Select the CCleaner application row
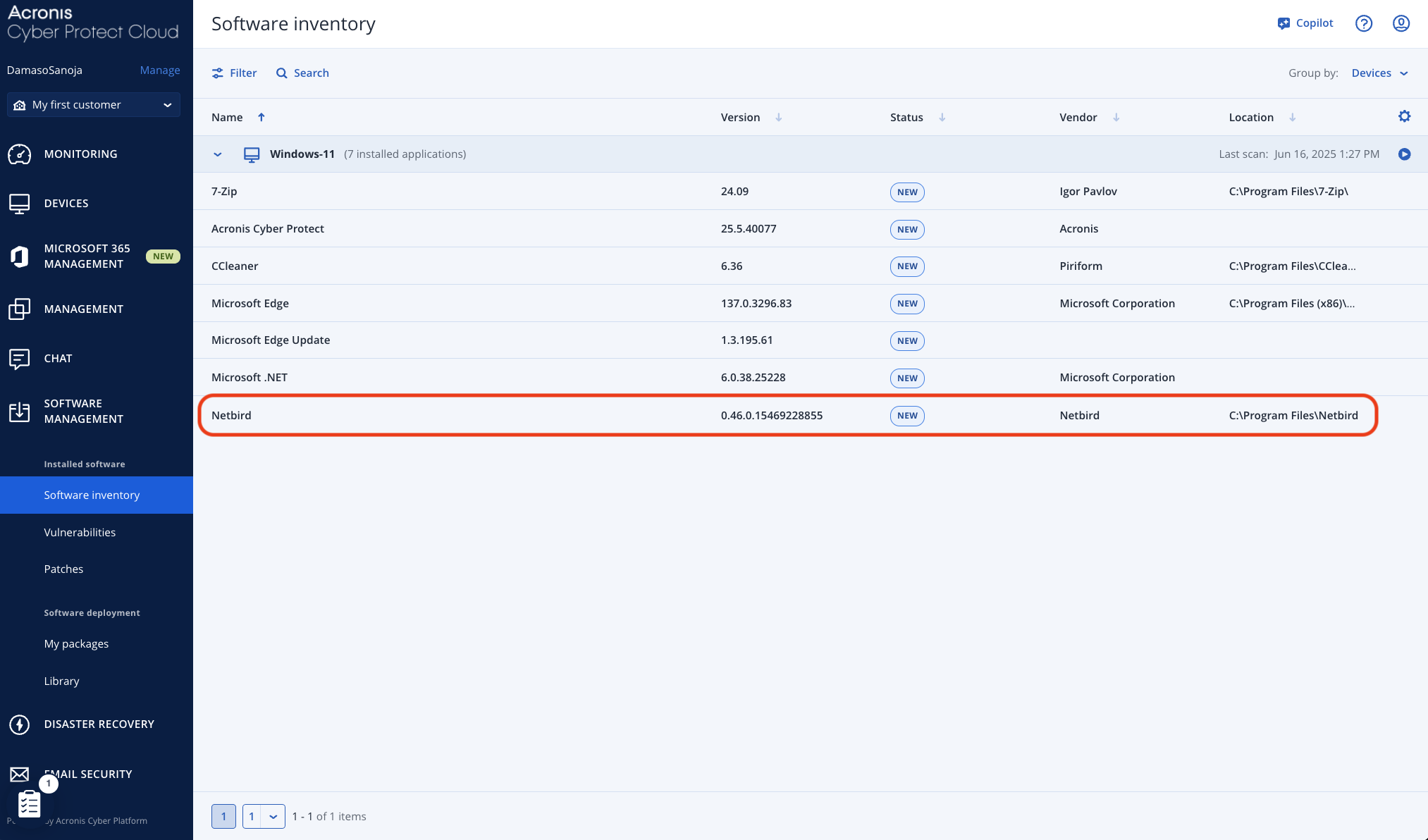1428x840 pixels. (x=811, y=266)
